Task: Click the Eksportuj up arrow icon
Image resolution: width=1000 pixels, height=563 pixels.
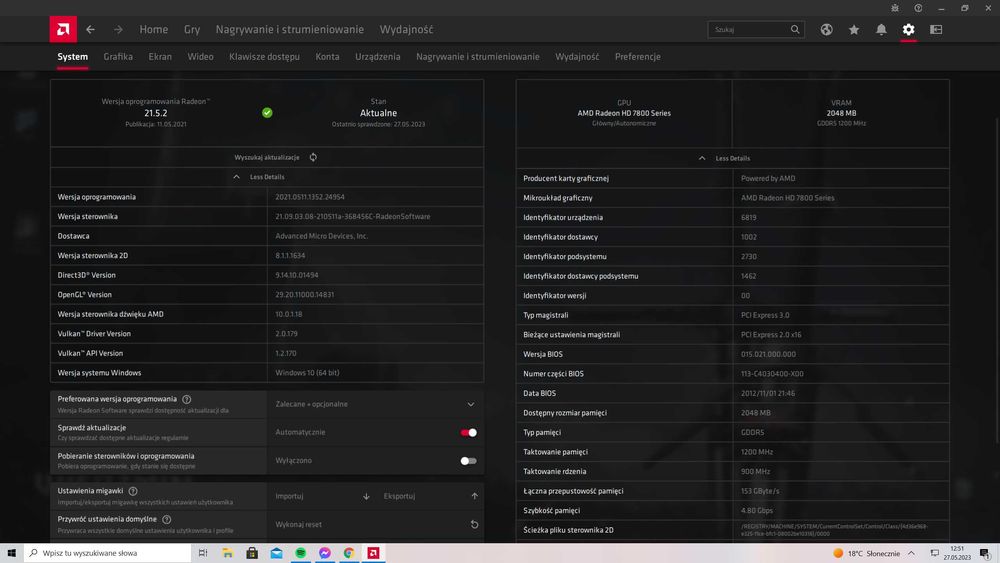Action: 474,496
